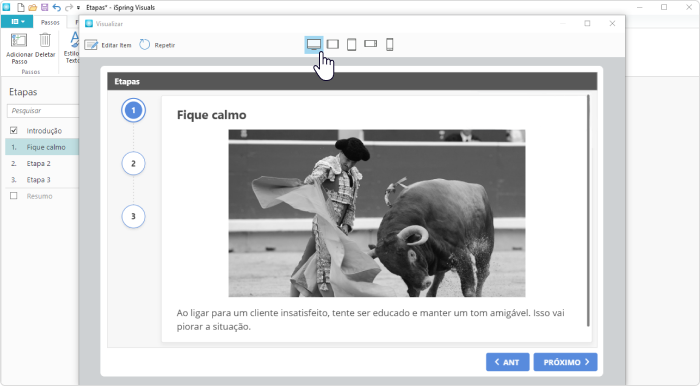Undo with the quick access arrow
Image resolution: width=700 pixels, height=386 pixels.
56,8
